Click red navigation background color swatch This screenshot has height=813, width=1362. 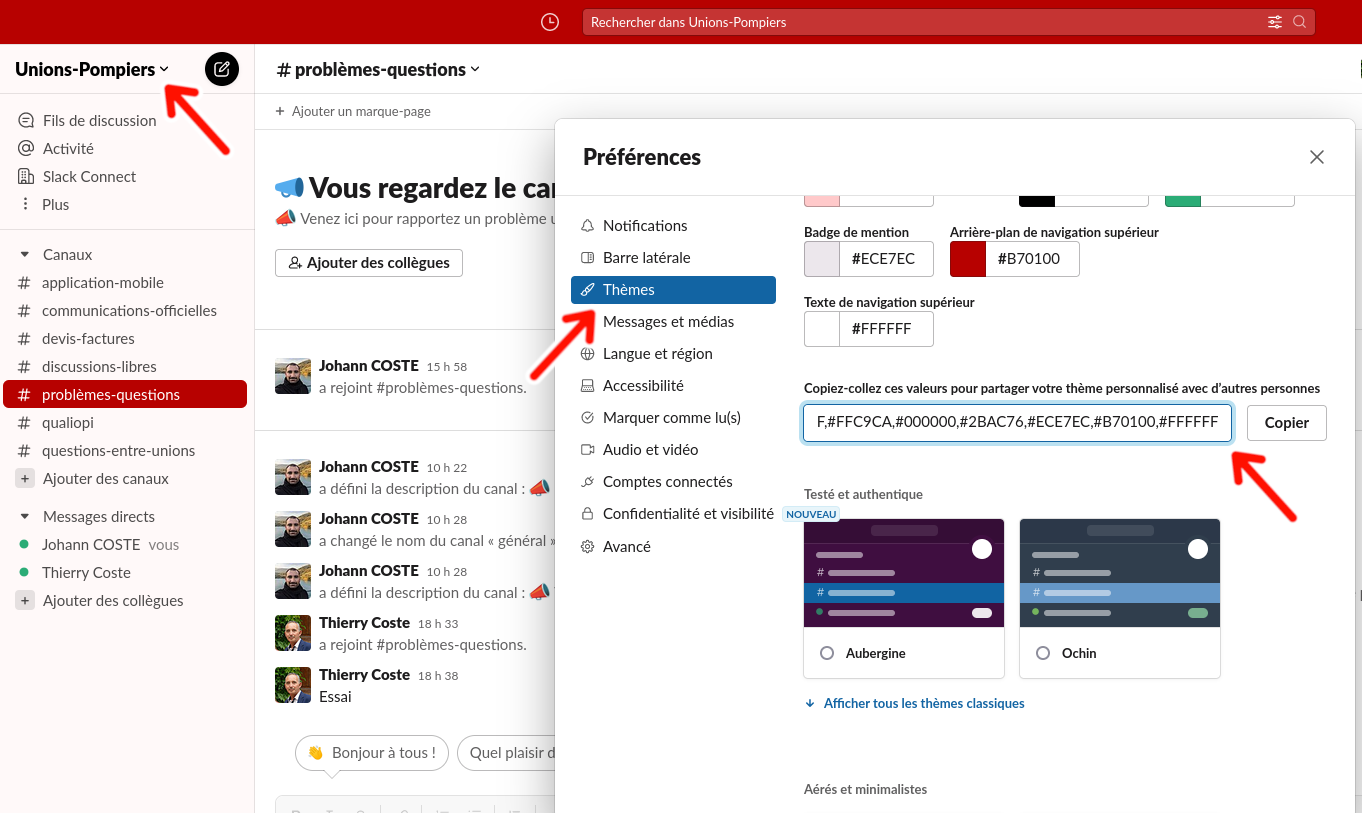[968, 259]
